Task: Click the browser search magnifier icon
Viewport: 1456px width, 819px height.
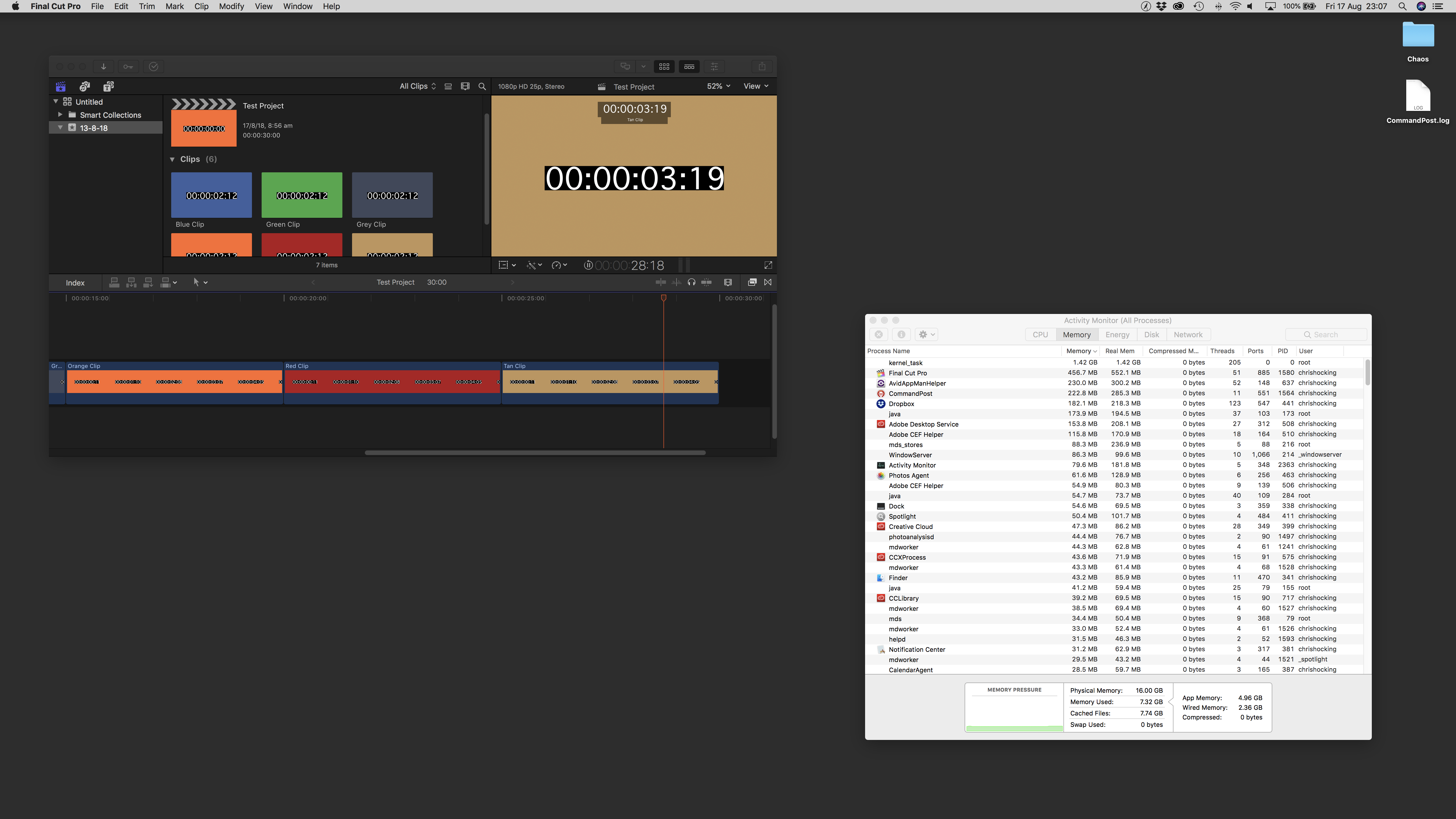Action: pyautogui.click(x=482, y=86)
